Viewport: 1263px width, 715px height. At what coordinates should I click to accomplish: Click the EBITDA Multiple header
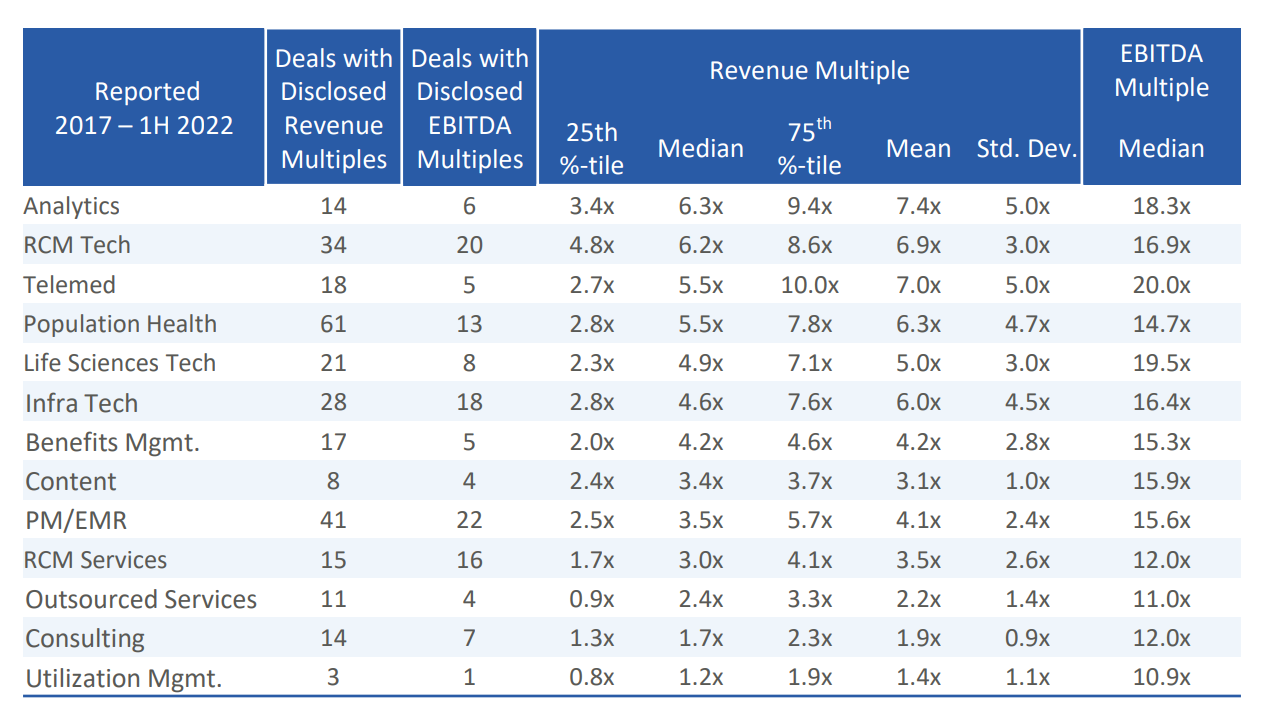coord(1162,71)
